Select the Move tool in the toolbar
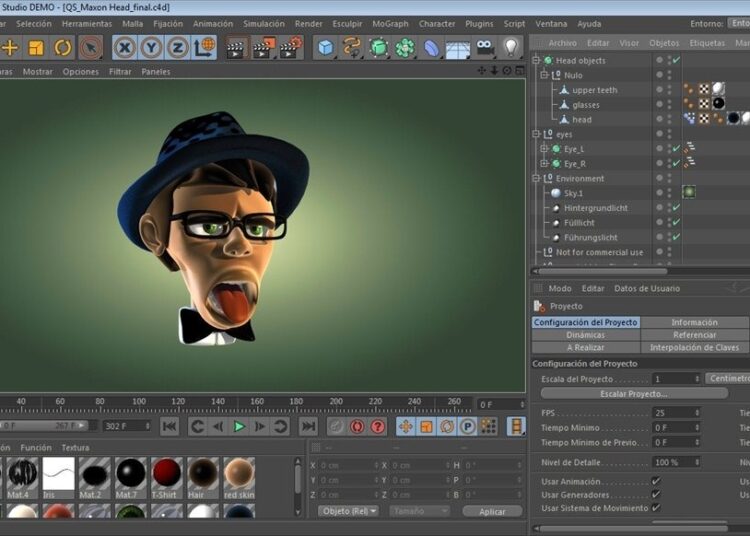 [x=10, y=48]
